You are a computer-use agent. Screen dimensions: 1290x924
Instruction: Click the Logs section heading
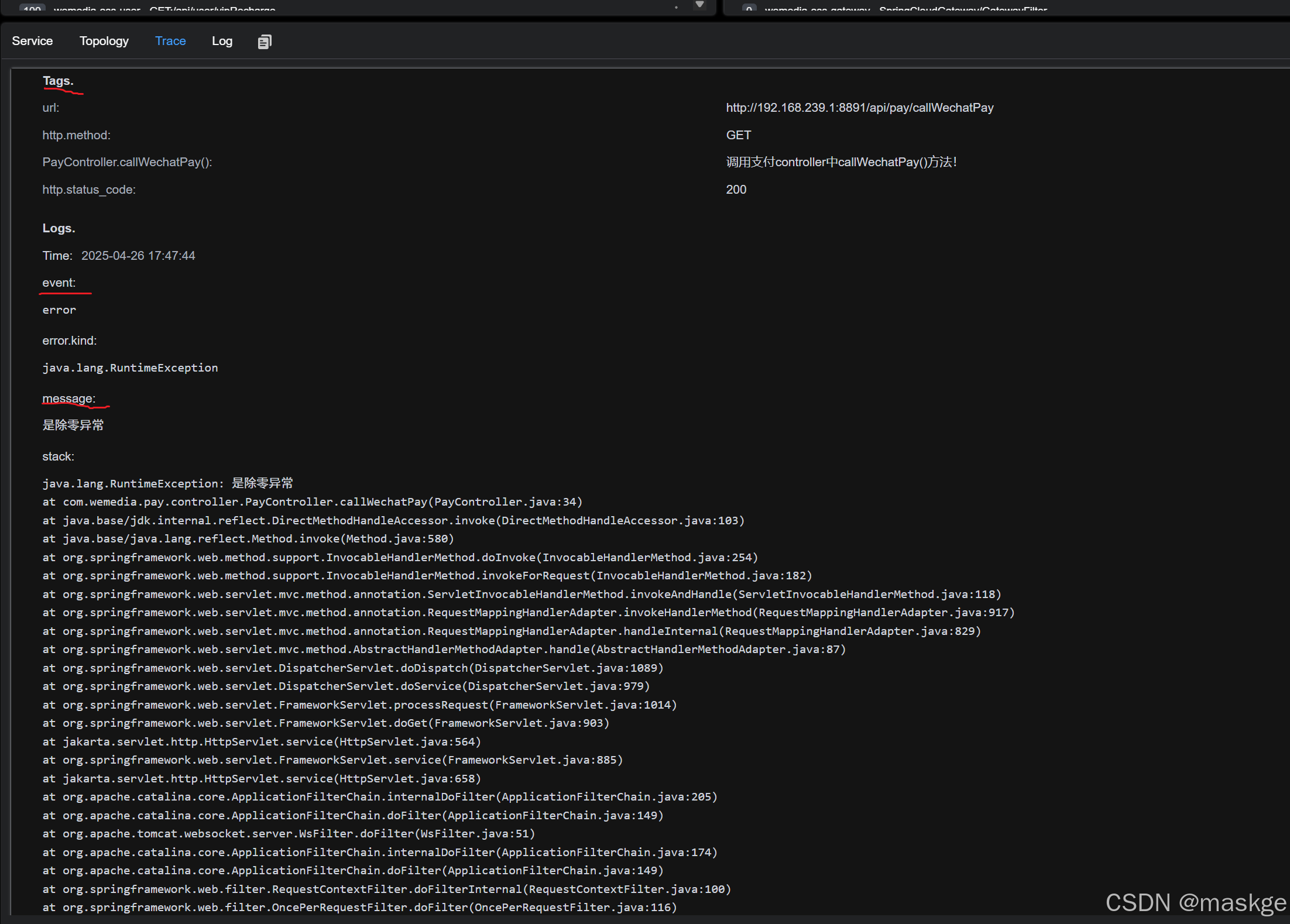coord(59,228)
